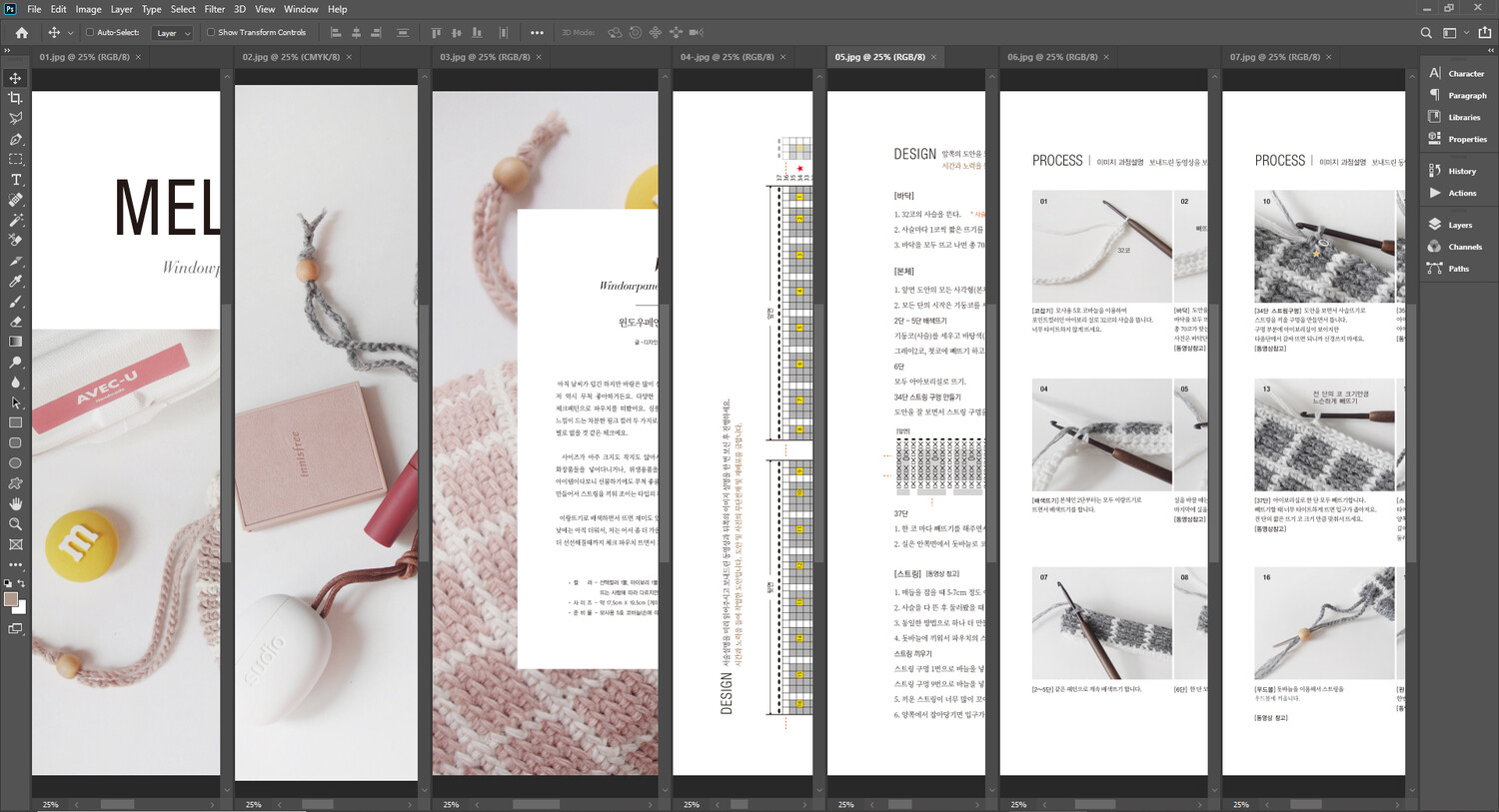Activate the Hand tool
This screenshot has height=812, width=1499.
pos(15,504)
